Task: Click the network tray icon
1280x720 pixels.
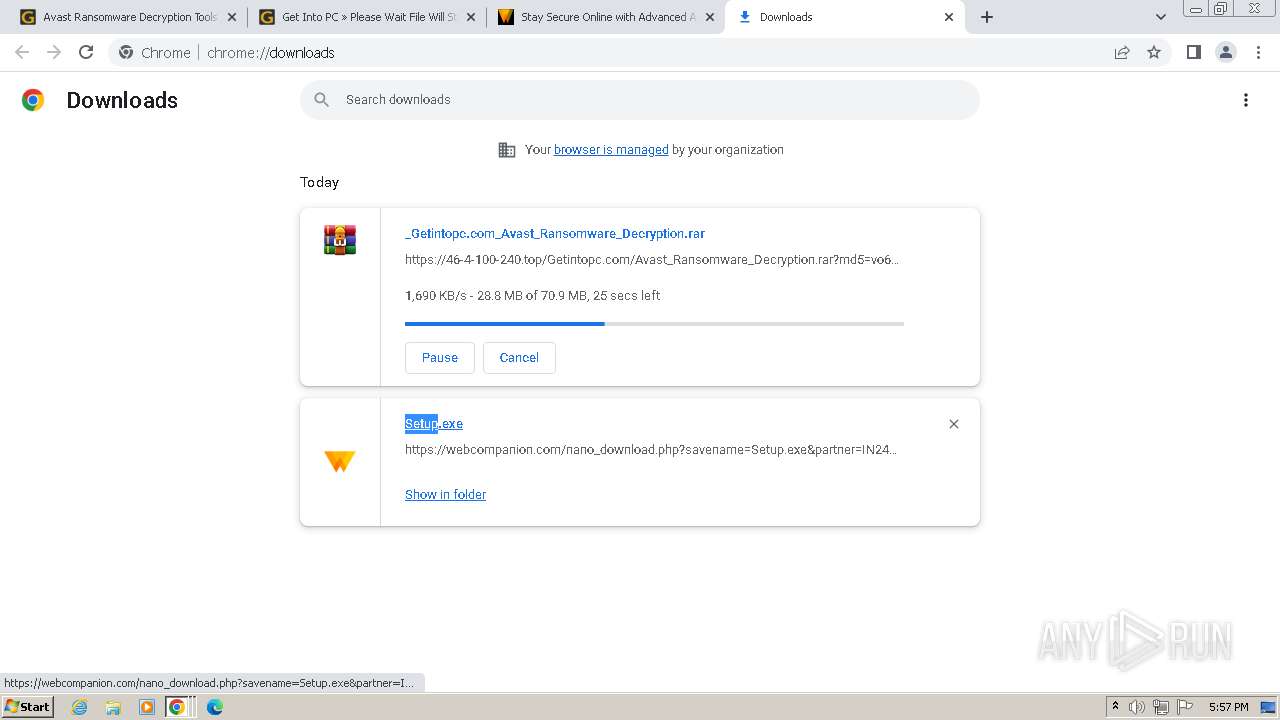Action: (1161, 707)
